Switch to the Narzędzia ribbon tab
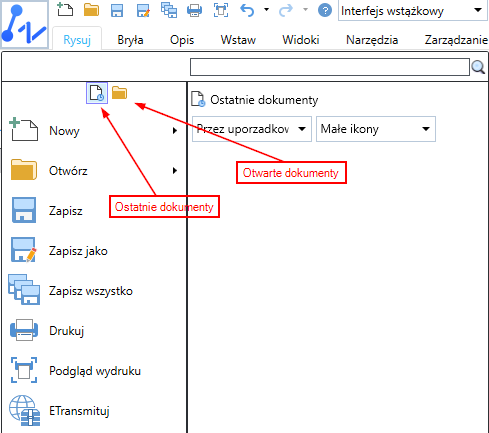489x433 pixels. point(372,40)
